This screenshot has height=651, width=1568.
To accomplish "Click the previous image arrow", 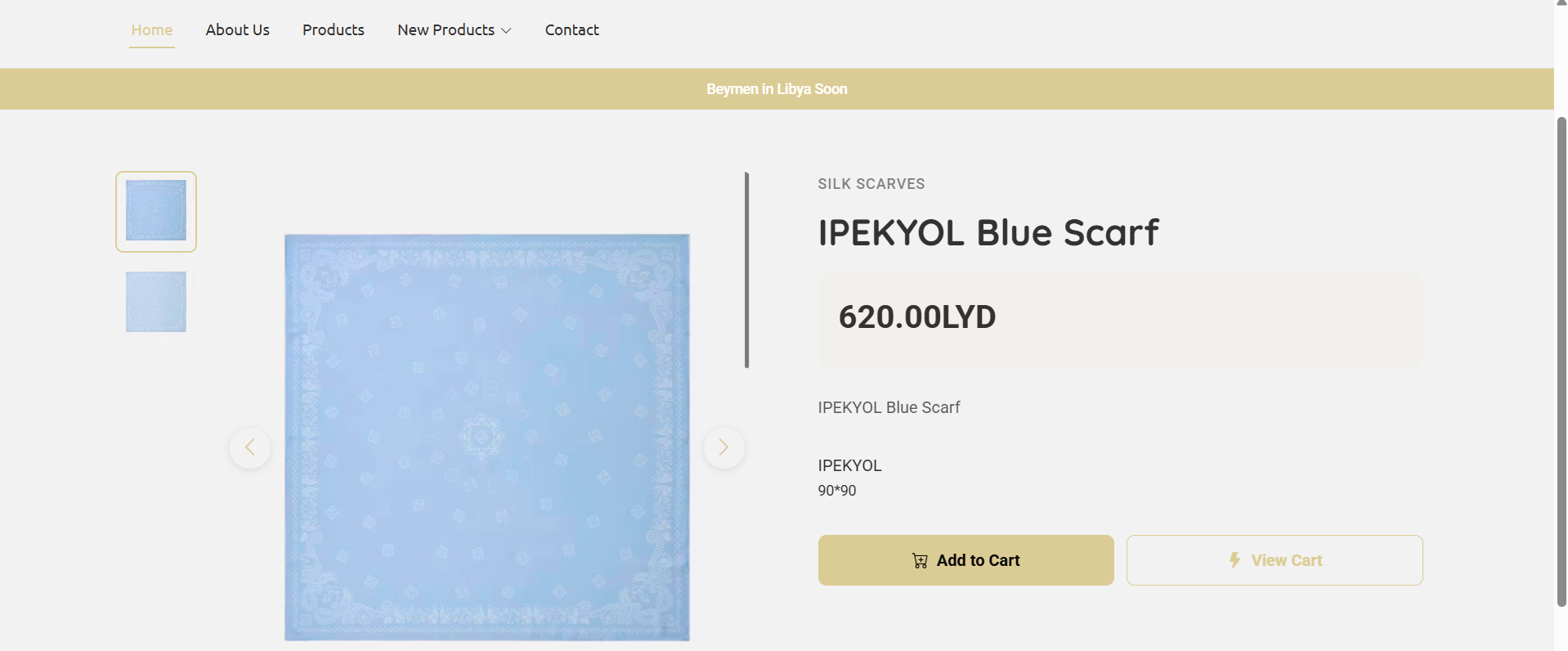I will (250, 447).
